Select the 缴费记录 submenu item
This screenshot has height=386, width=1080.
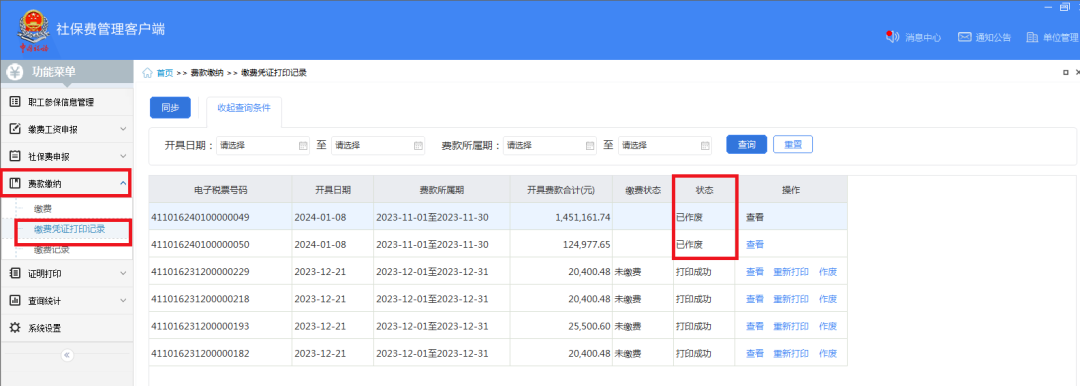click(52, 250)
